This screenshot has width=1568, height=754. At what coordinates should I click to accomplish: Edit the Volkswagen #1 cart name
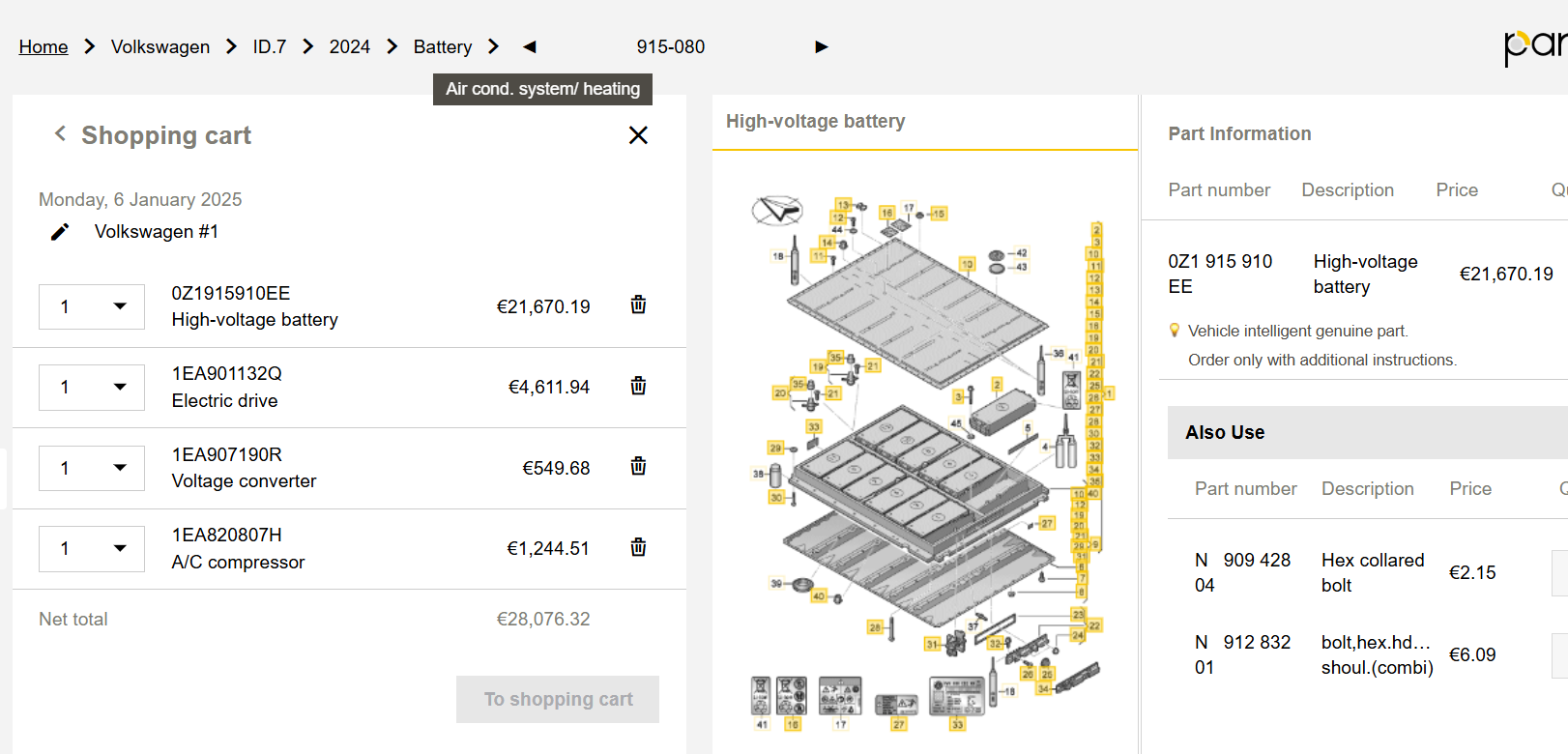click(60, 232)
